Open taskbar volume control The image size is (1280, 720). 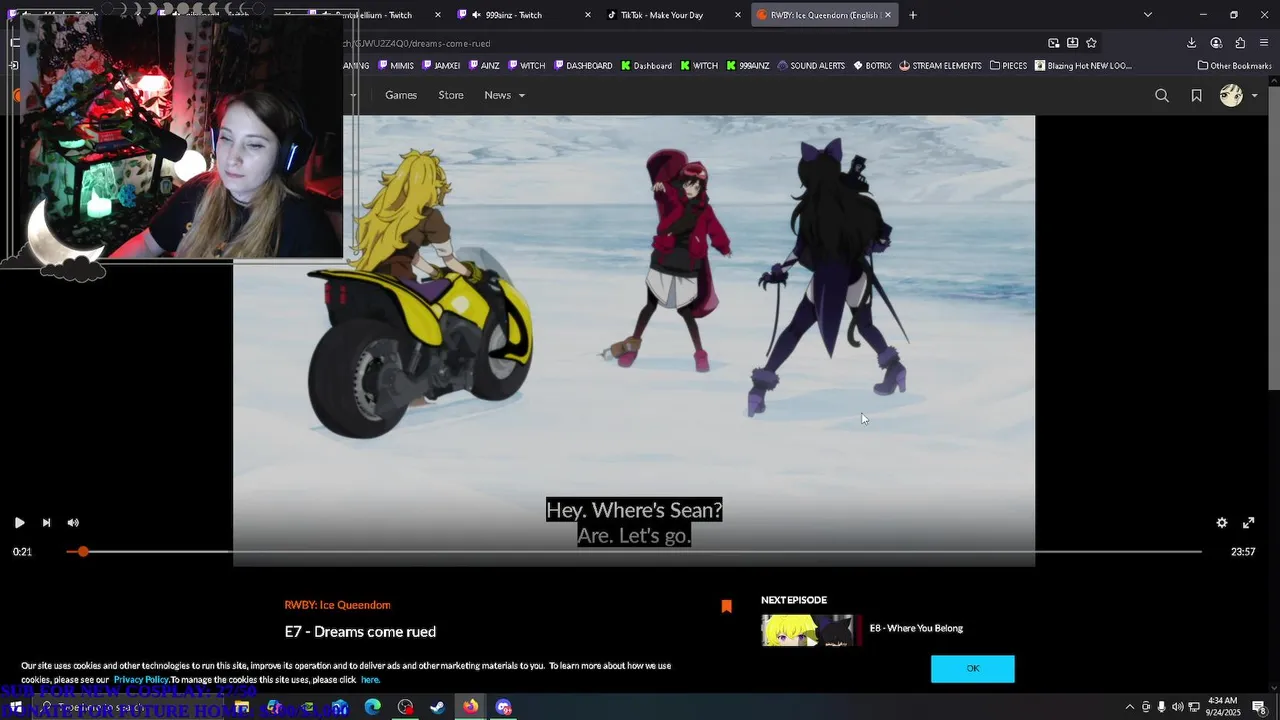click(1177, 707)
